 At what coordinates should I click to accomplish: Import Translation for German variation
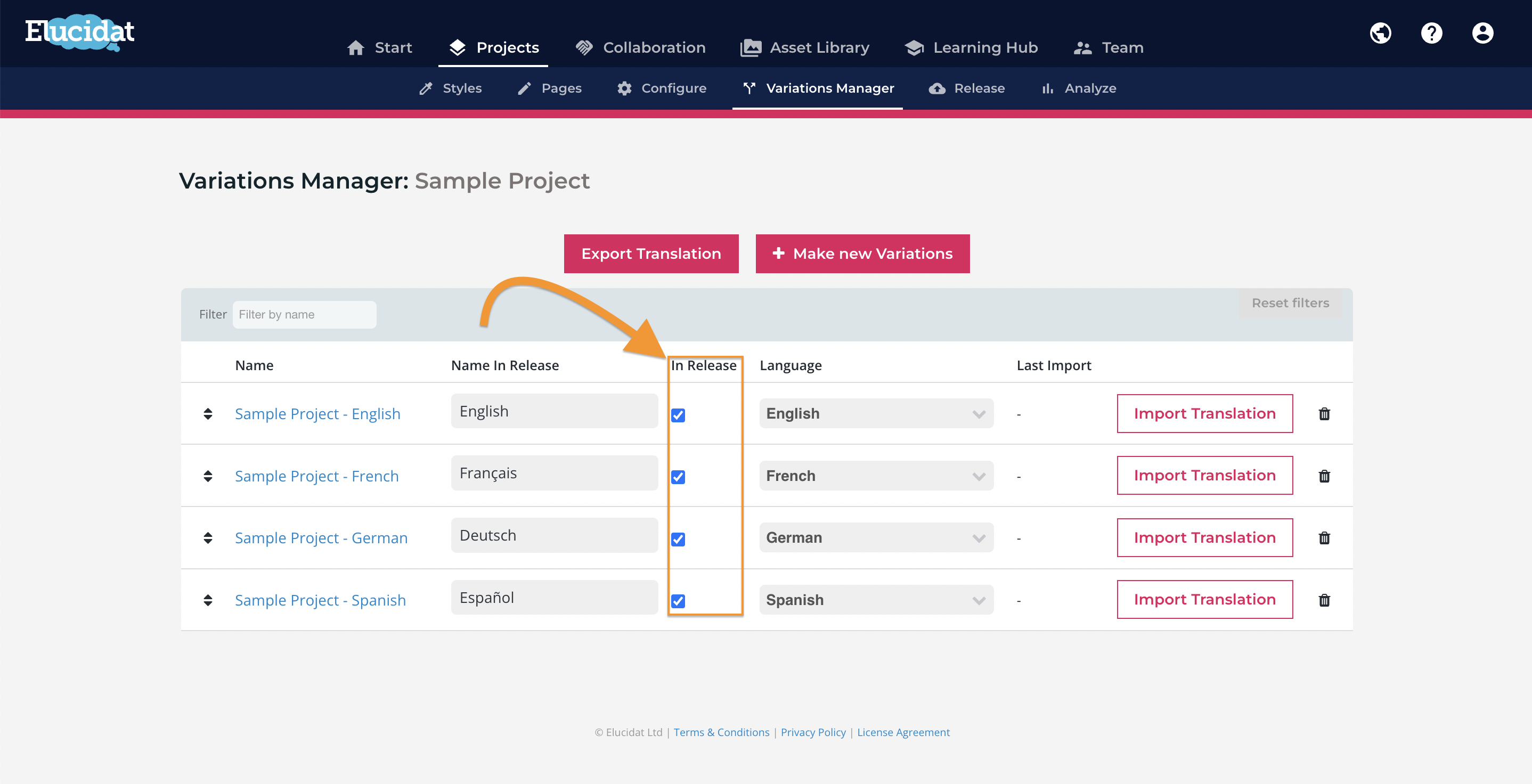(1204, 538)
